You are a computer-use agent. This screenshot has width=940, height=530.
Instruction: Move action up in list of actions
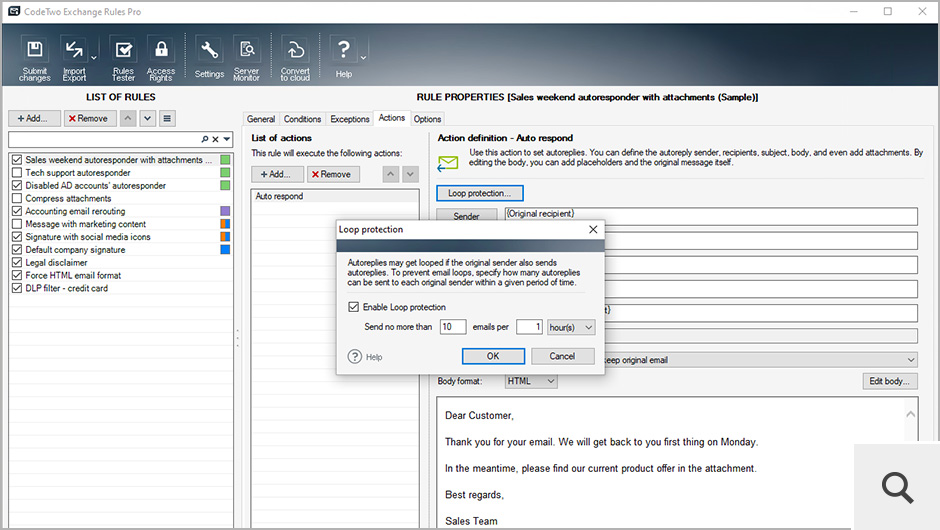pyautogui.click(x=391, y=174)
